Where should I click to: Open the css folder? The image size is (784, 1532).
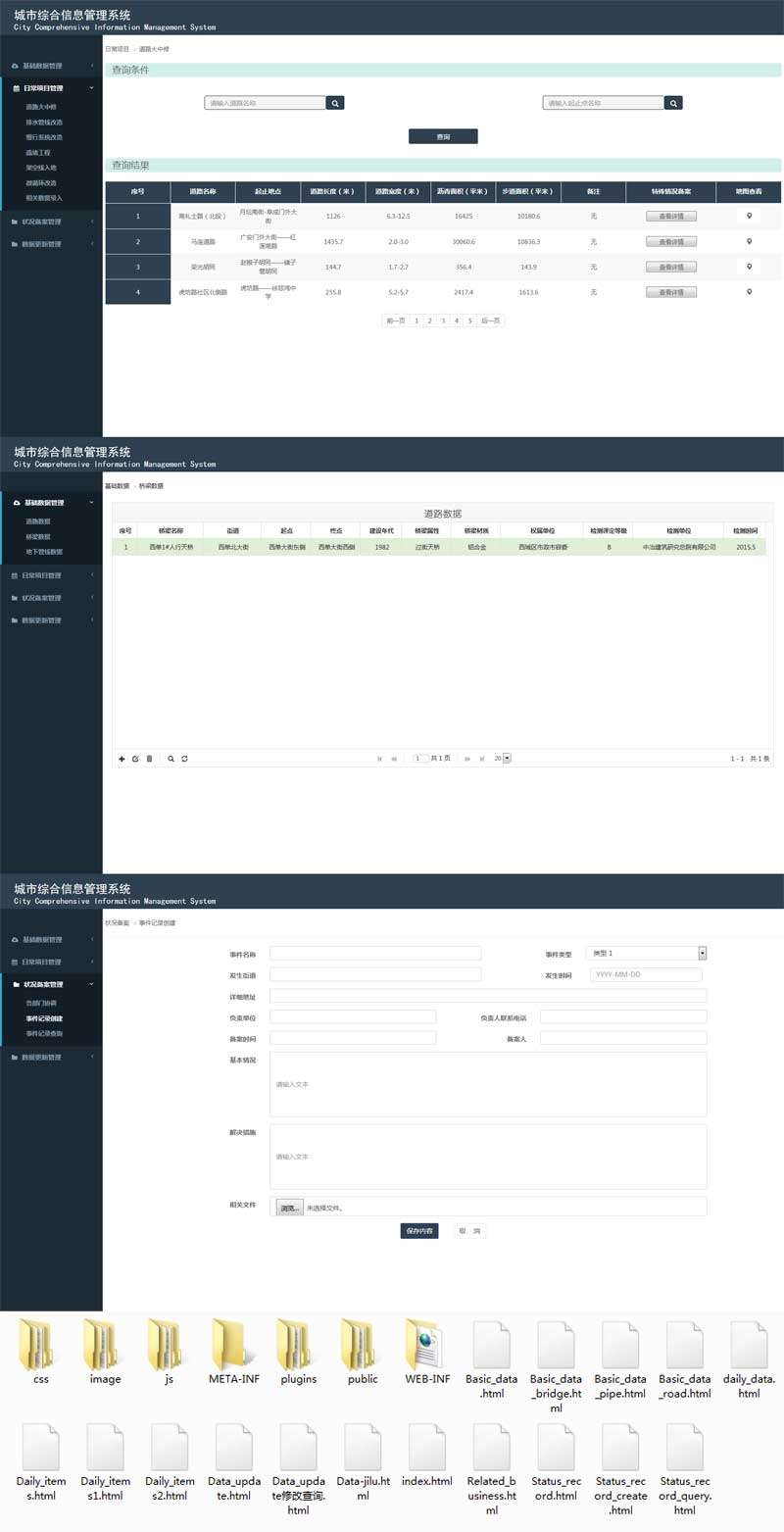(x=40, y=1351)
